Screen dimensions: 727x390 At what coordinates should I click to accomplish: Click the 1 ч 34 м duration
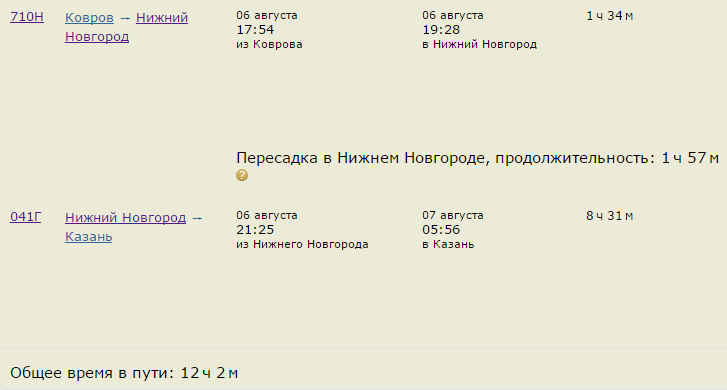pyautogui.click(x=610, y=16)
